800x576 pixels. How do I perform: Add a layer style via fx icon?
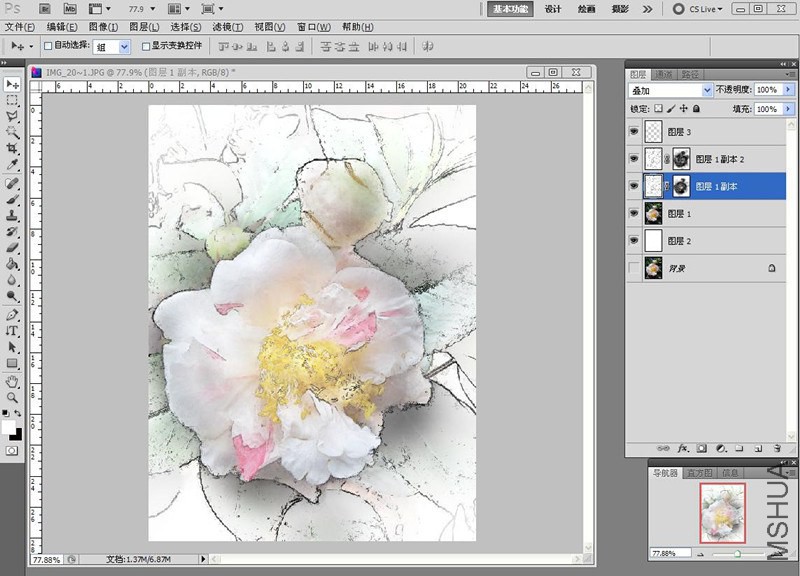(685, 448)
